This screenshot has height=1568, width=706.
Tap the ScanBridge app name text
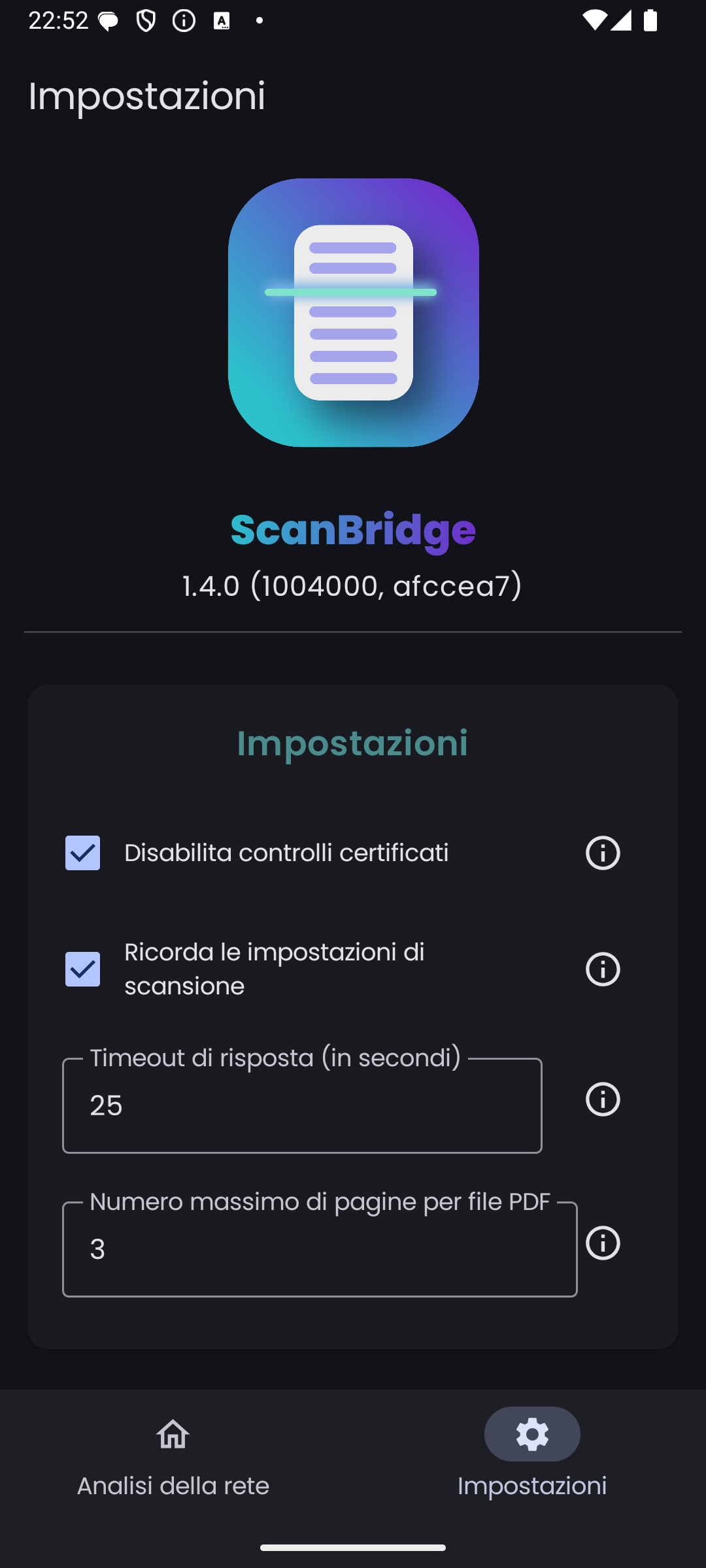pos(353,530)
